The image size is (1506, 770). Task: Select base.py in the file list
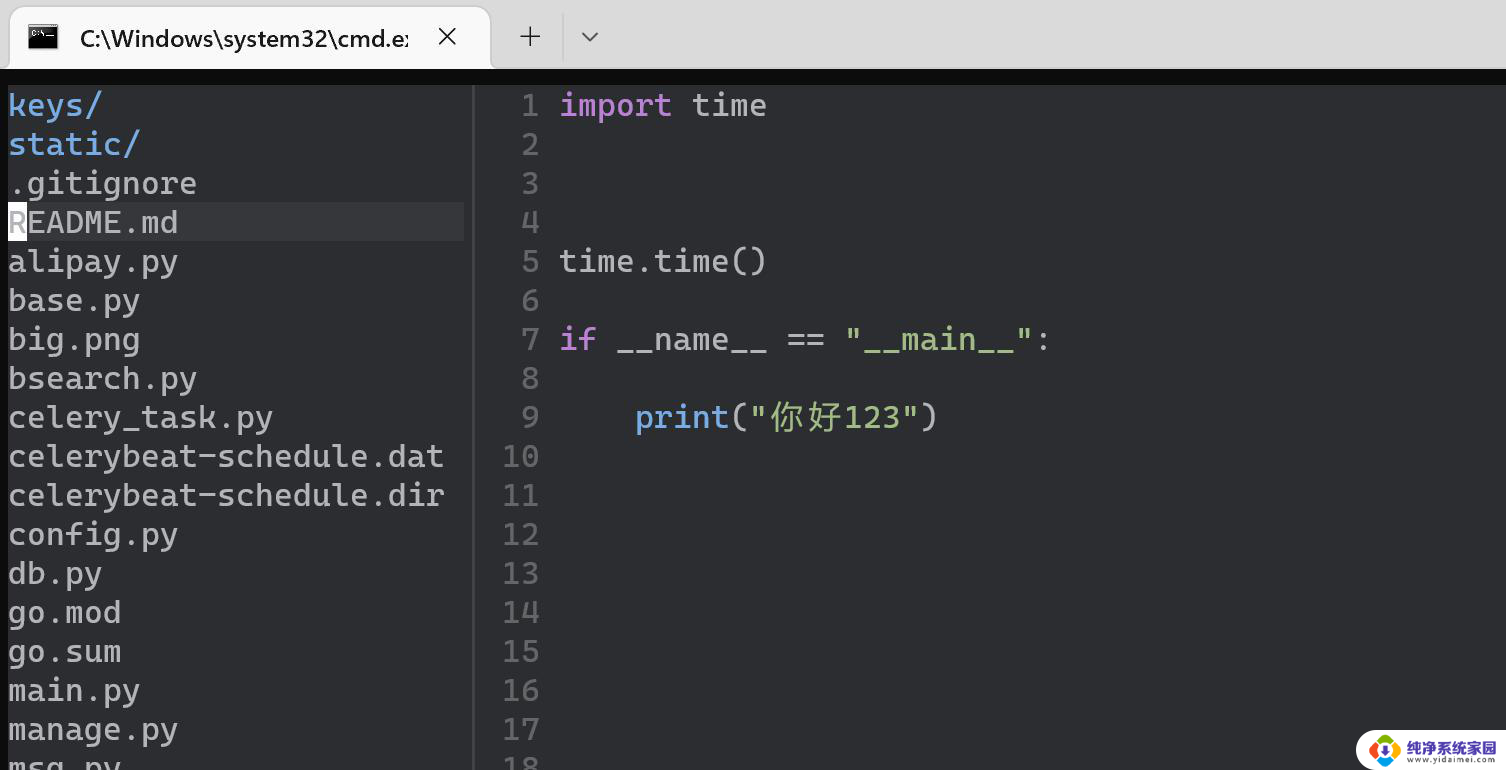coord(74,301)
